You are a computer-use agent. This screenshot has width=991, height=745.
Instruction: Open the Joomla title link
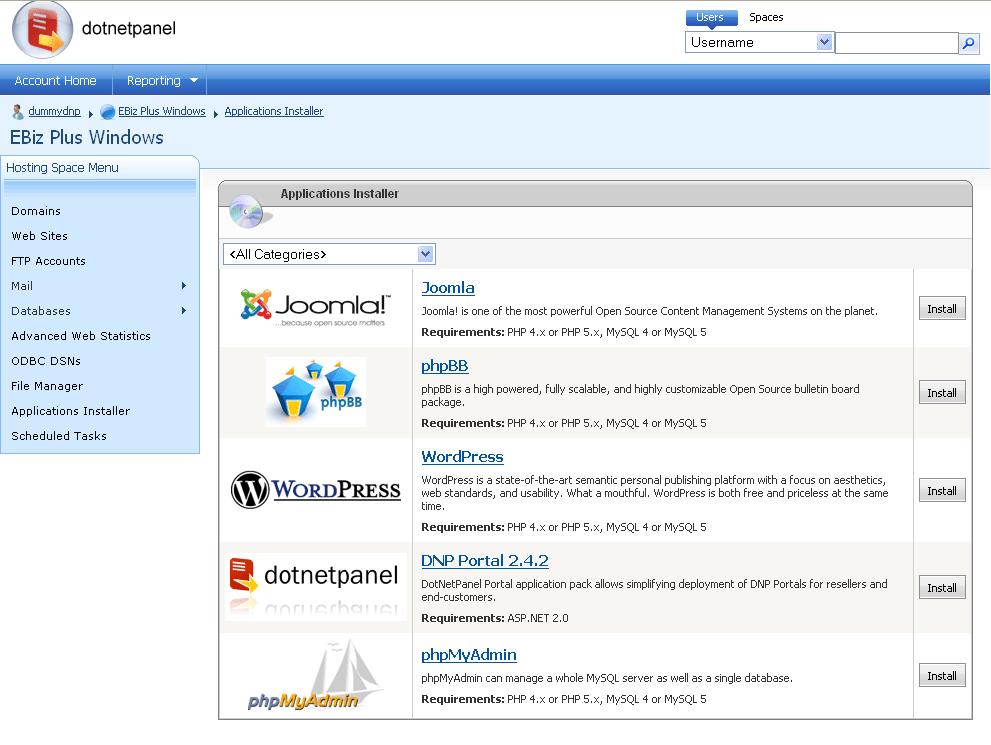coord(447,288)
